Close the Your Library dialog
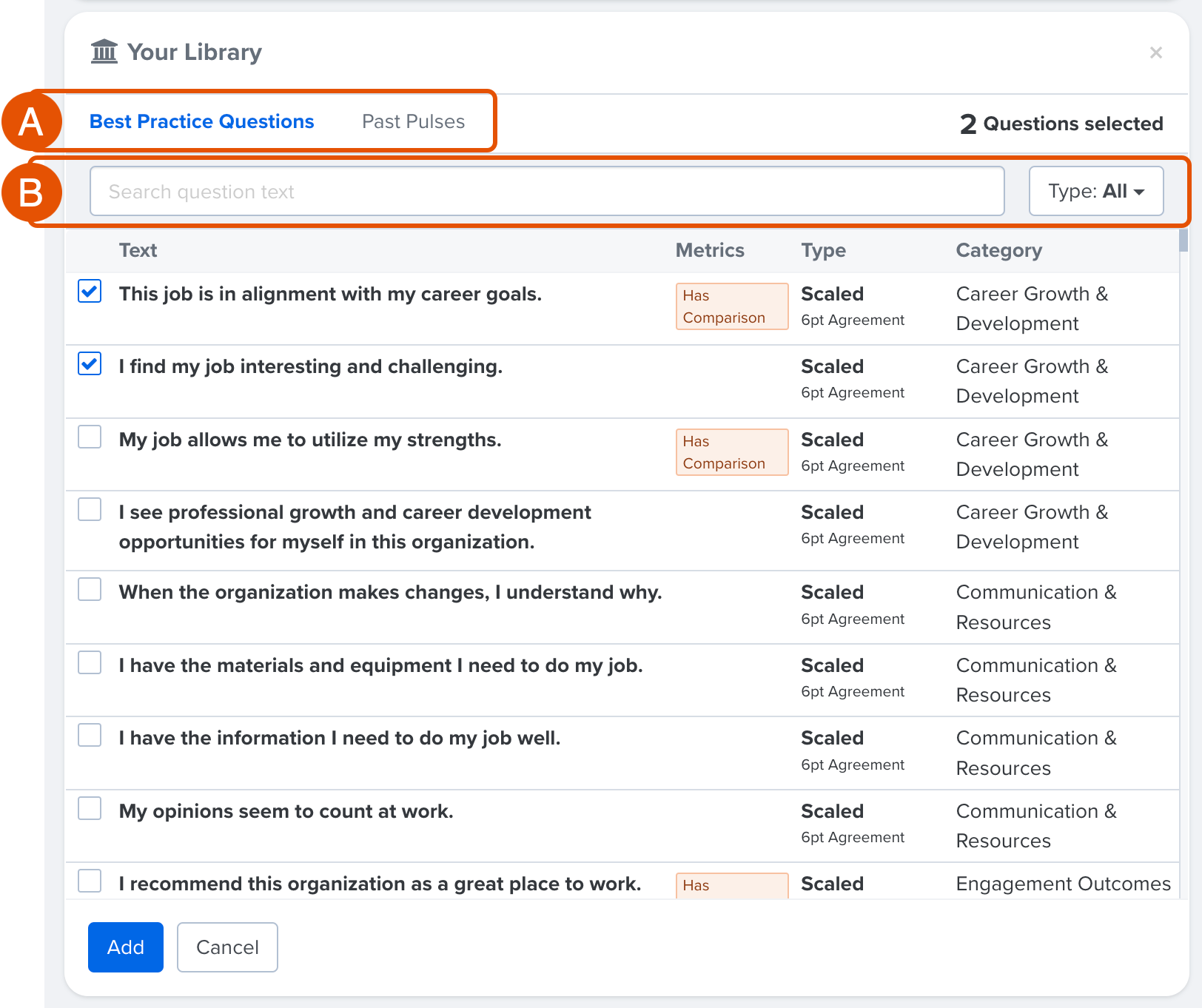This screenshot has width=1202, height=1008. pyautogui.click(x=1155, y=53)
